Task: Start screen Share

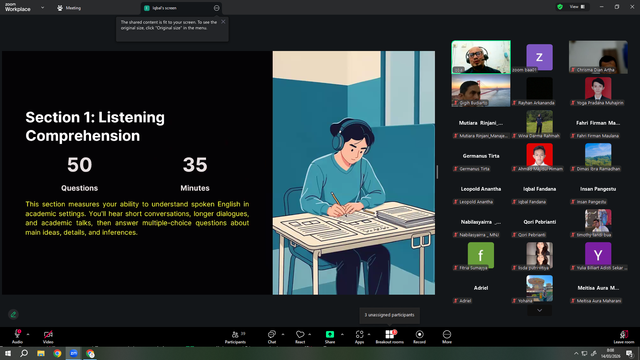Action: coord(330,337)
